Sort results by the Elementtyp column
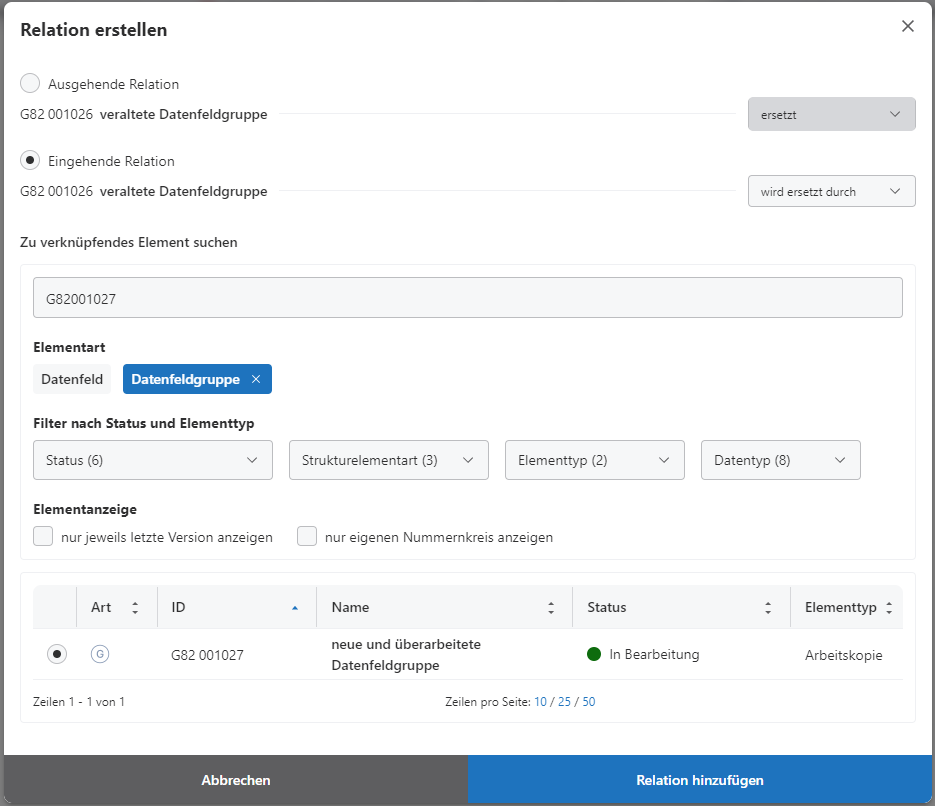This screenshot has width=935, height=806. 888,608
